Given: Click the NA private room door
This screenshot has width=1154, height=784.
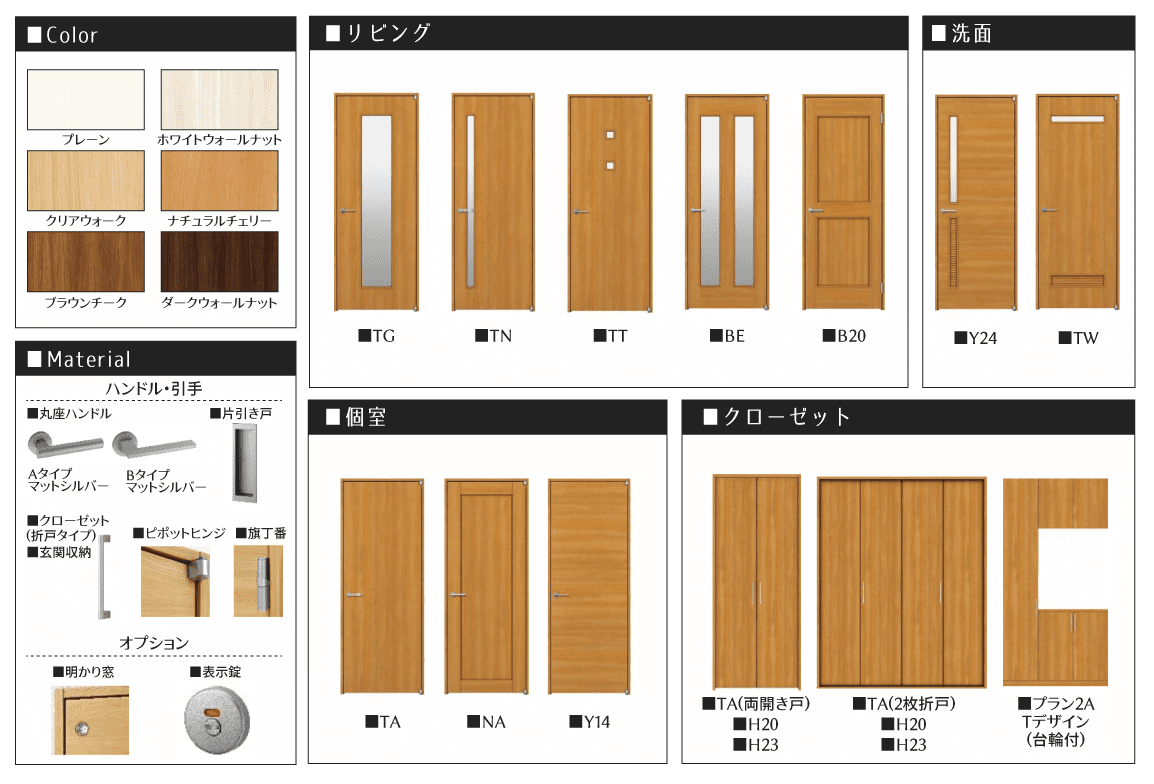Looking at the screenshot, I should [486, 586].
